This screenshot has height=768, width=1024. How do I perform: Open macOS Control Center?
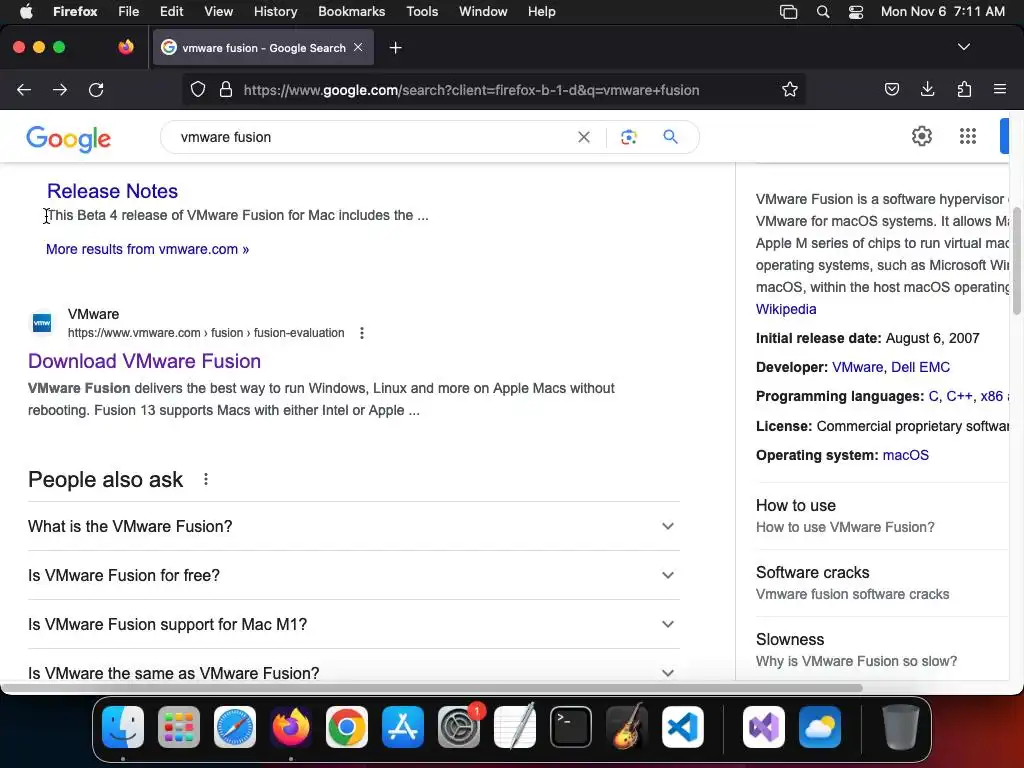(856, 12)
